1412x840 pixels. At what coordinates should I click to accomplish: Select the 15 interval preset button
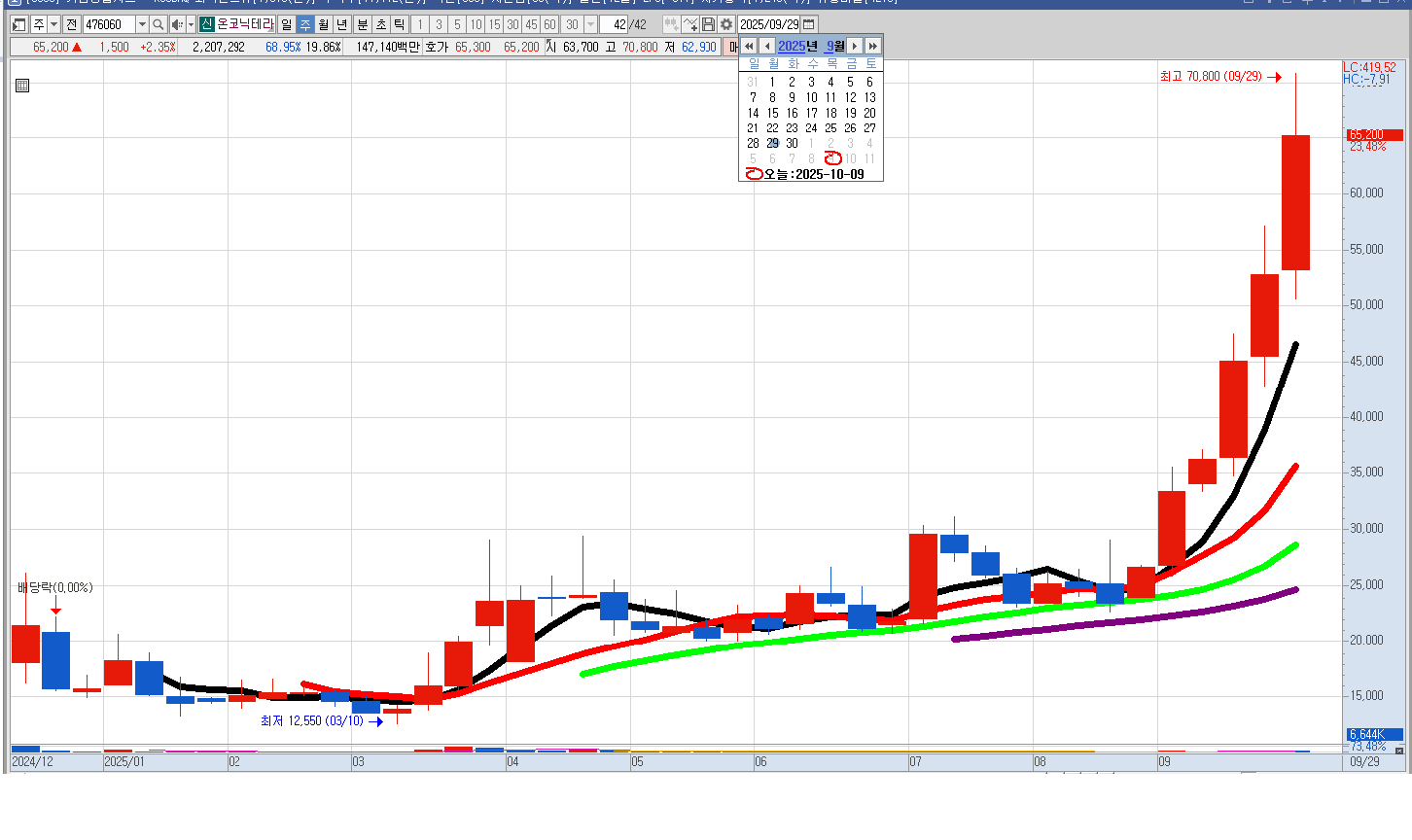(494, 24)
